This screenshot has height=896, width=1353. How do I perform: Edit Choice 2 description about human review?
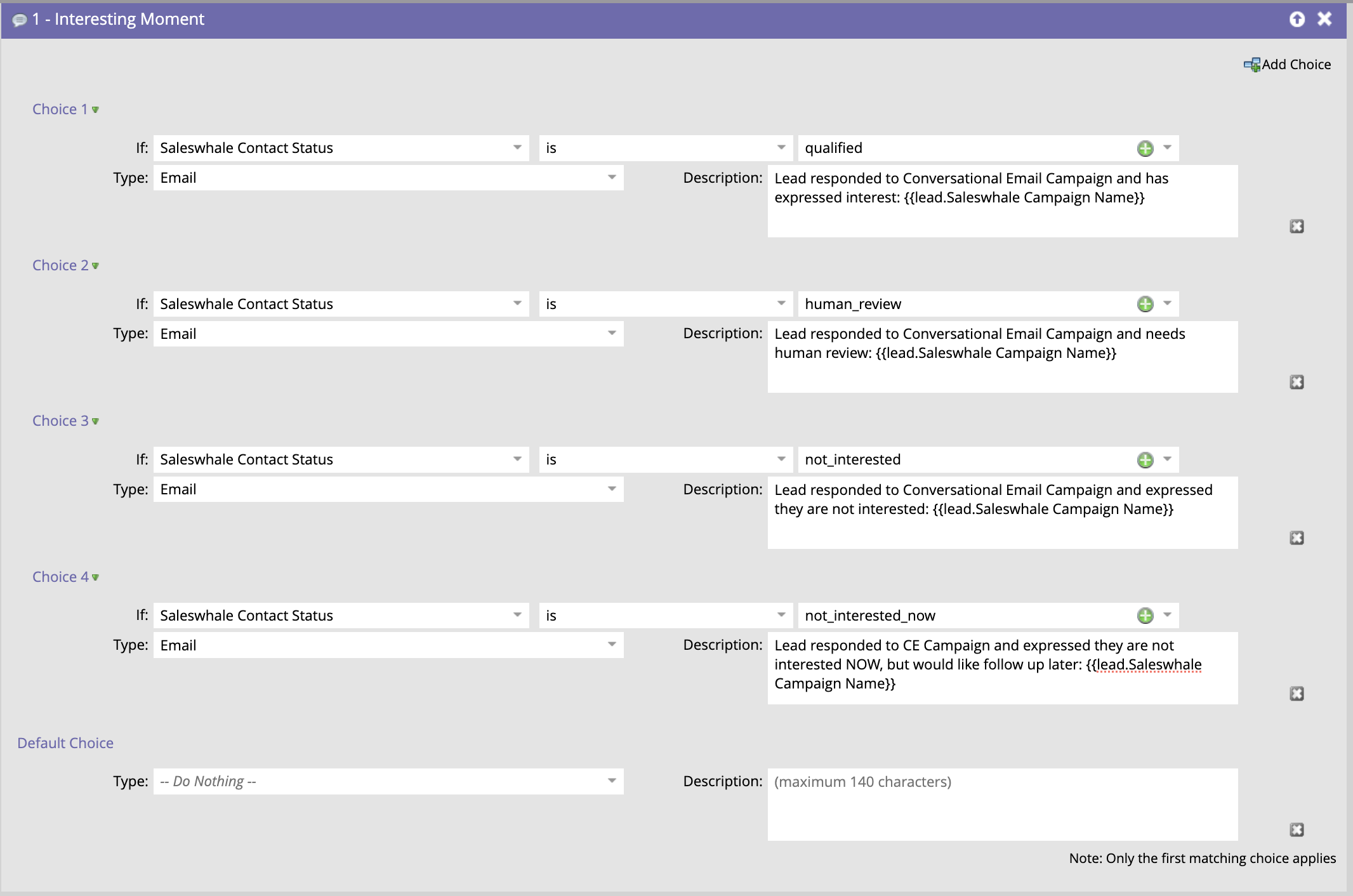pos(1003,357)
